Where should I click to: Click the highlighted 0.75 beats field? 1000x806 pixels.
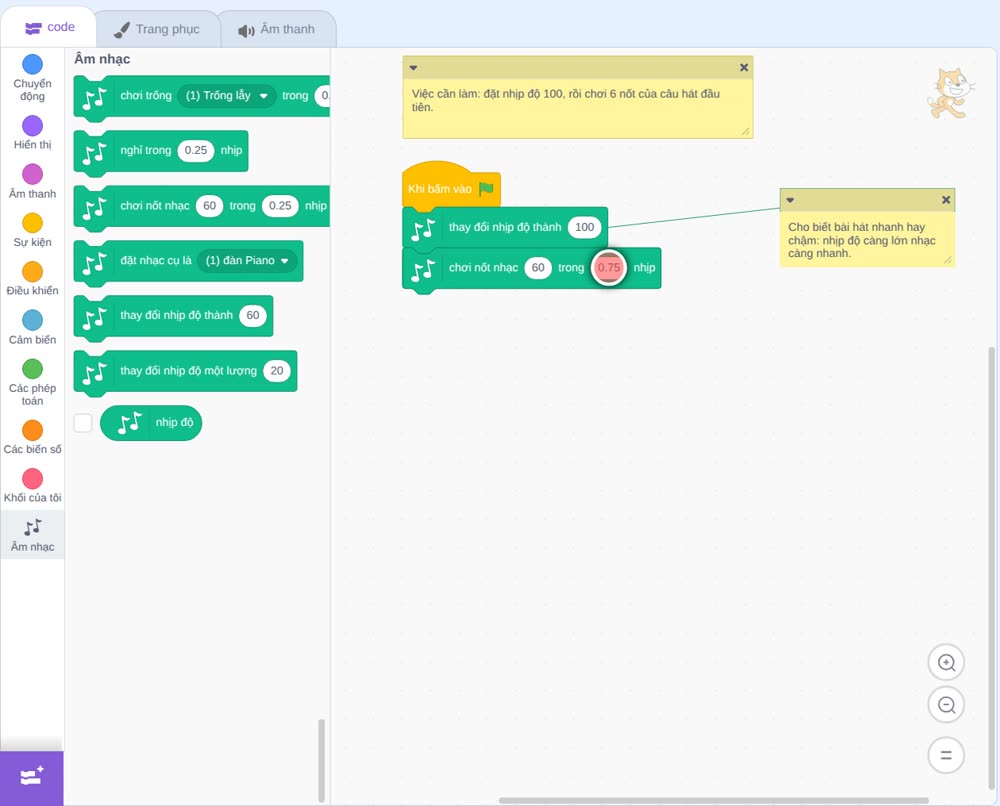(609, 268)
